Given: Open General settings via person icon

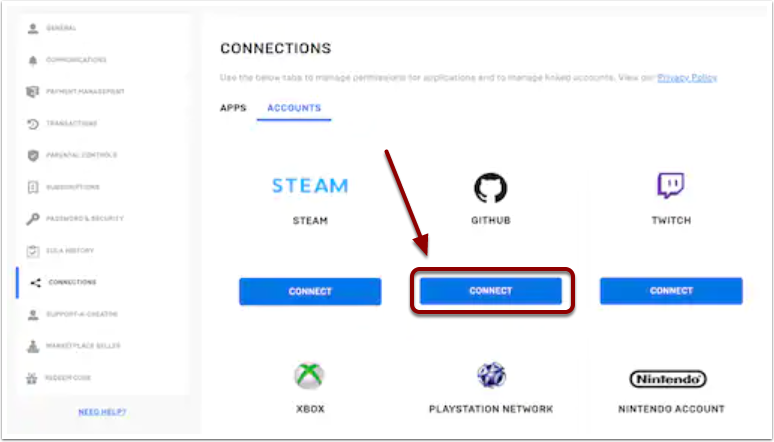Looking at the screenshot, I should point(33,29).
